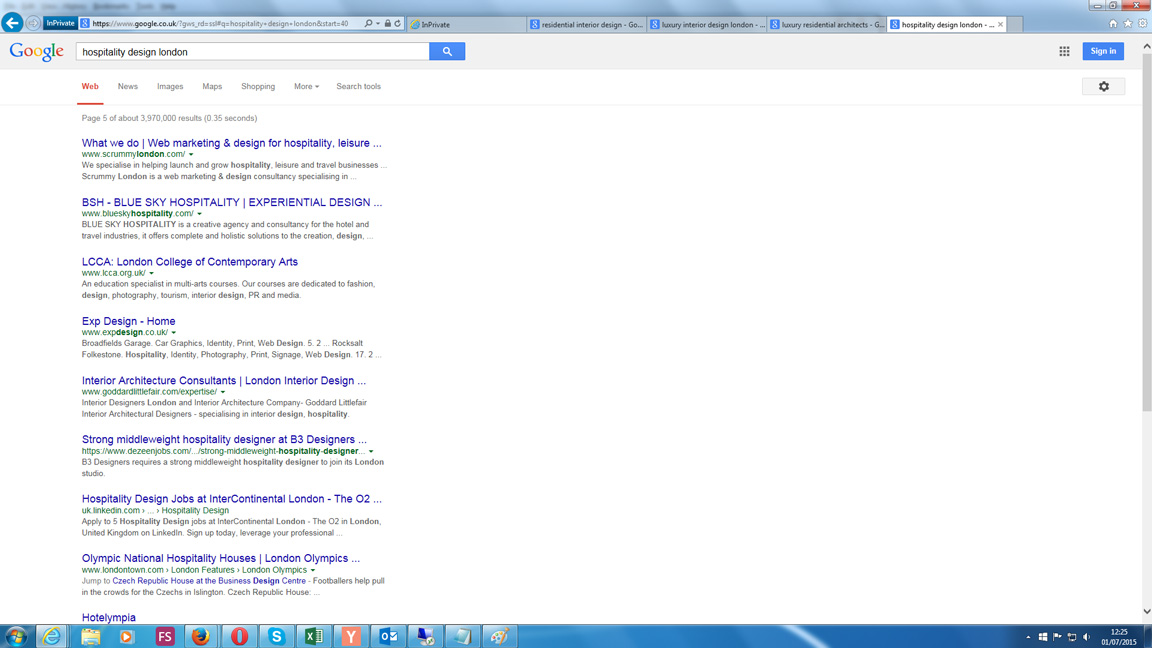Open Internet Explorer home icon

(1113, 24)
